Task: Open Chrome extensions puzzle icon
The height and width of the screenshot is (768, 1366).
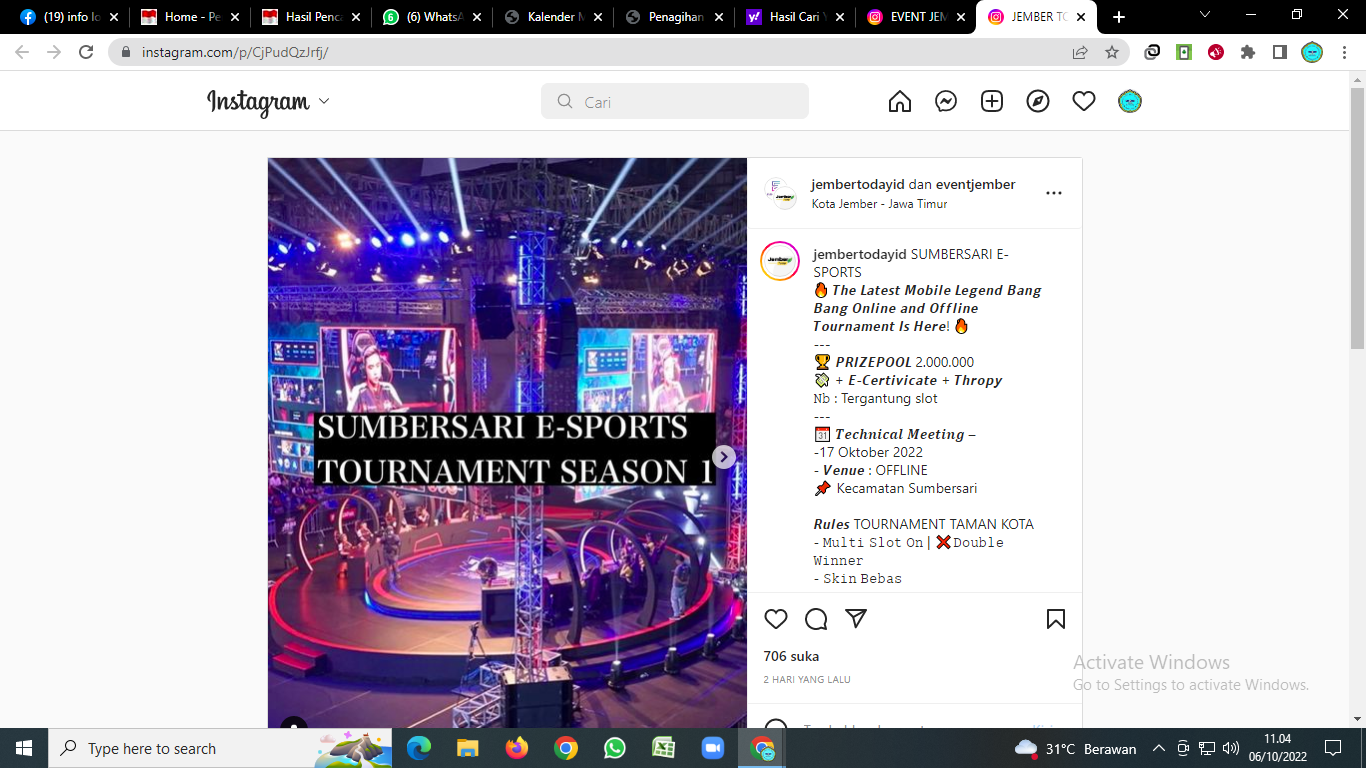Action: coord(1248,52)
